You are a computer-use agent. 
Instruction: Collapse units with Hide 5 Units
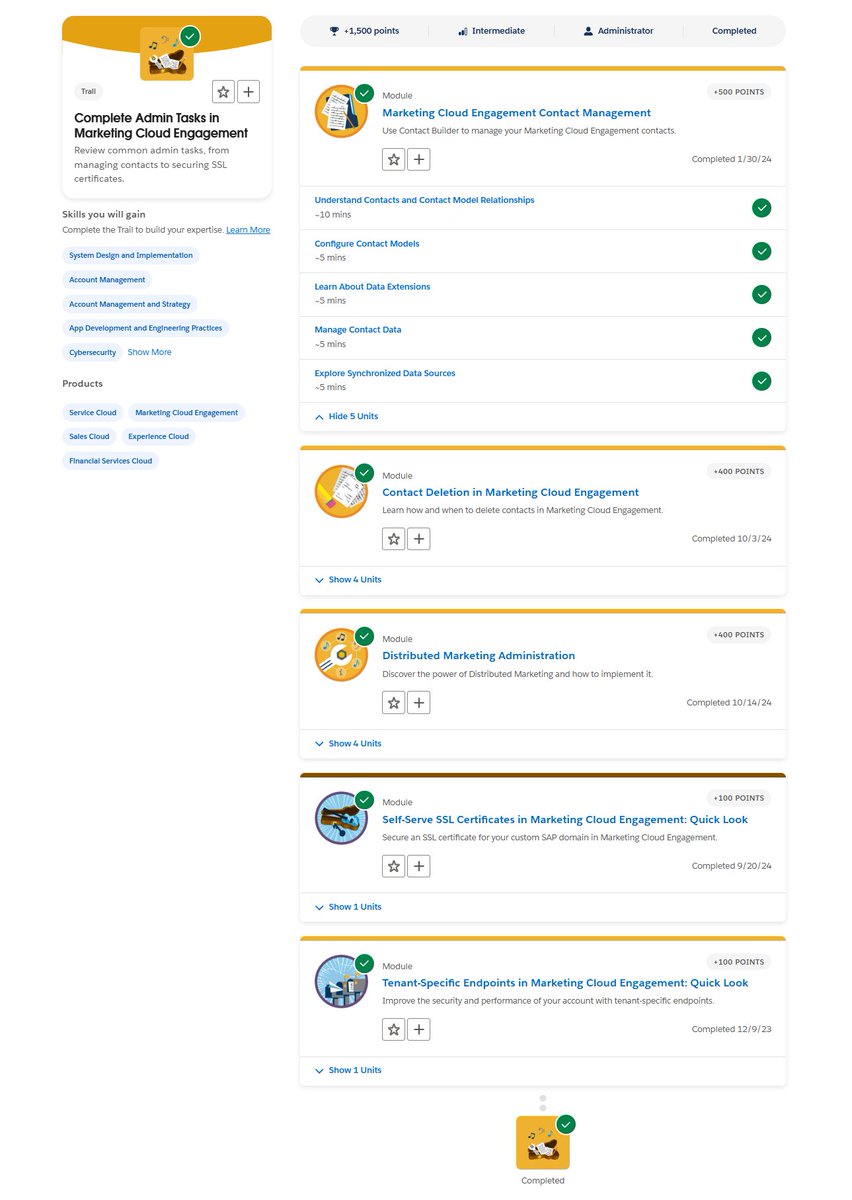[346, 416]
